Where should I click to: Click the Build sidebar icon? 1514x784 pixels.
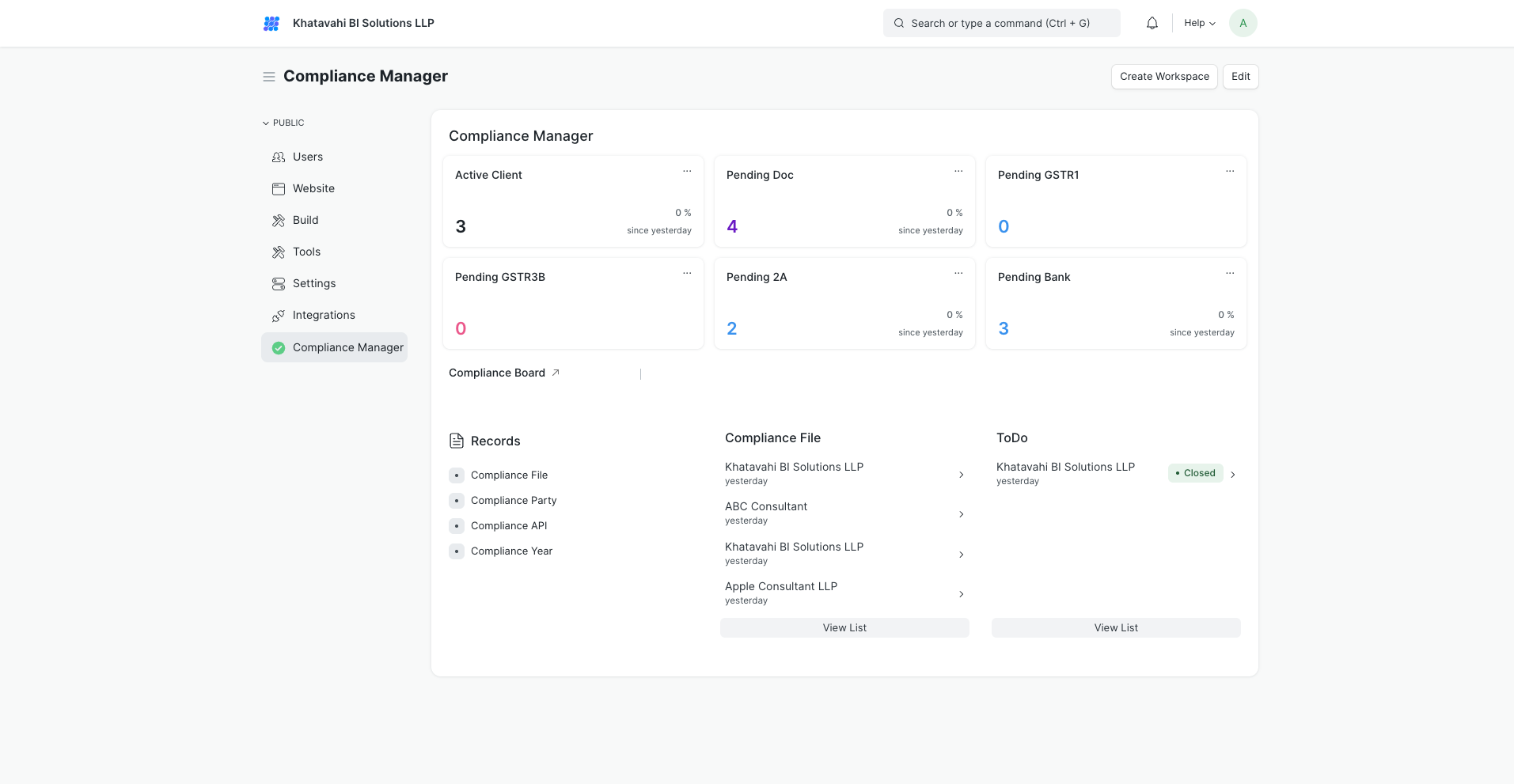tap(279, 221)
